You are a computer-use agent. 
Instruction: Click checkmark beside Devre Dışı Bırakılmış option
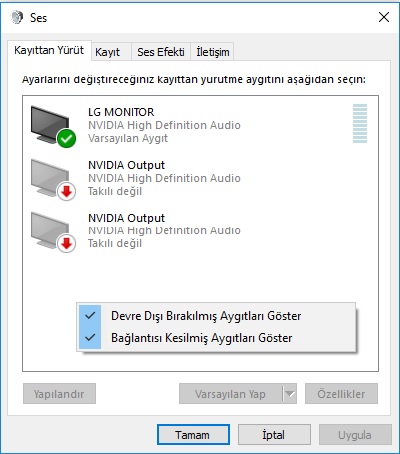(x=90, y=315)
